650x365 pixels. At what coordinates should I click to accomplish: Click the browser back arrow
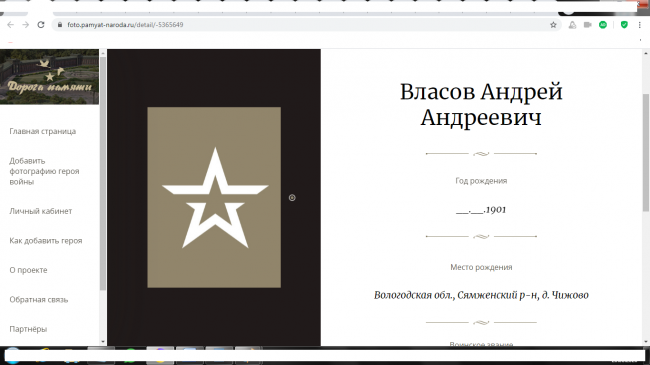[10, 25]
